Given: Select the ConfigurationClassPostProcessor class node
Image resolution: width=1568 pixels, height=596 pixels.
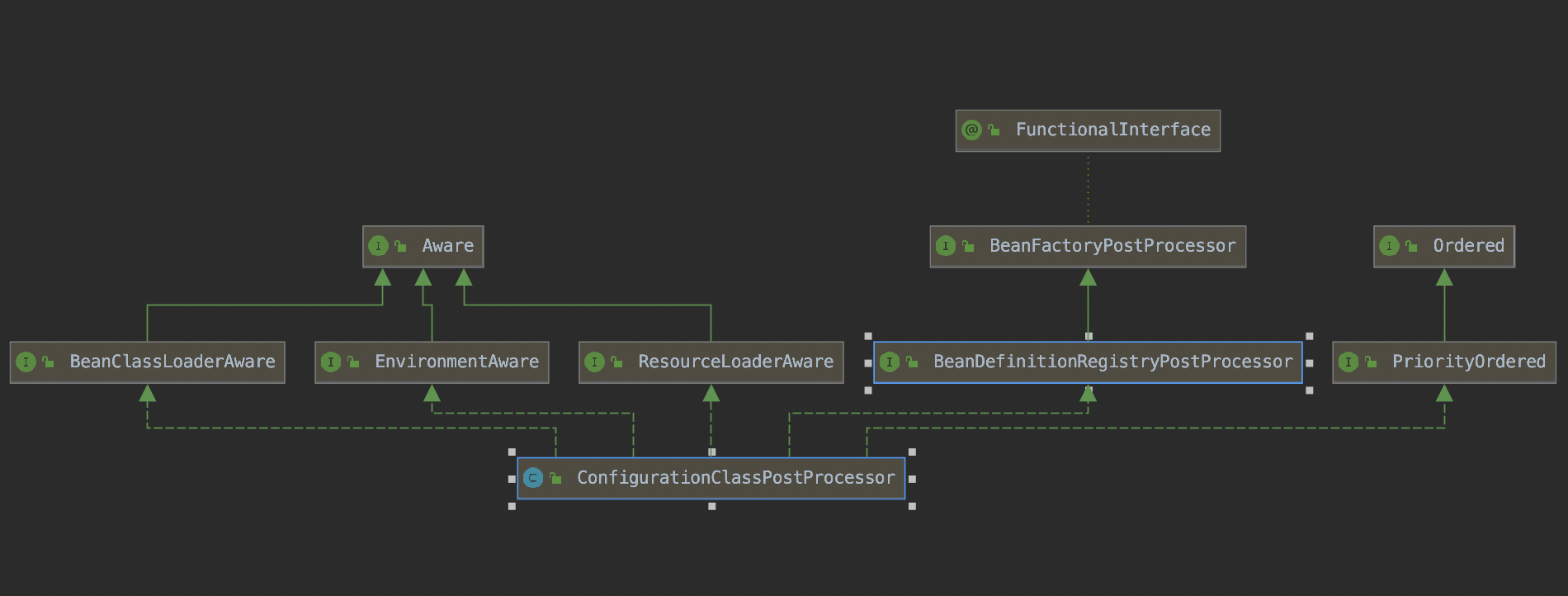Looking at the screenshot, I should (x=735, y=478).
